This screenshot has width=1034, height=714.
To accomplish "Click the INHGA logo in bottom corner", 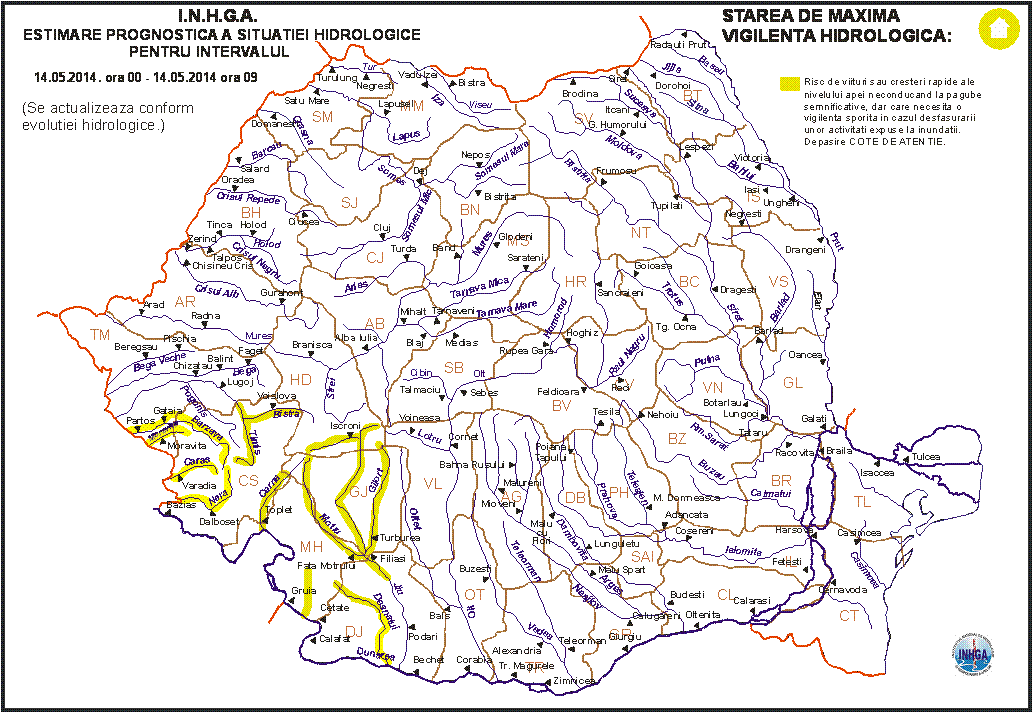I will point(973,654).
